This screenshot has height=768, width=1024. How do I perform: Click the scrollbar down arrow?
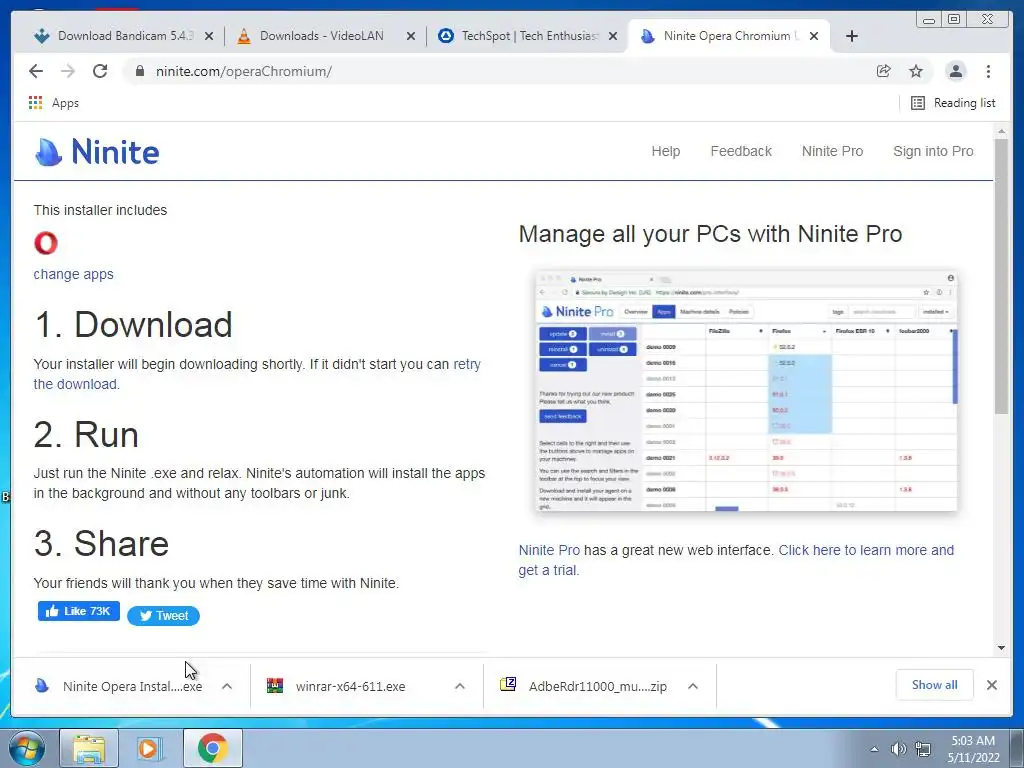pos(1001,648)
